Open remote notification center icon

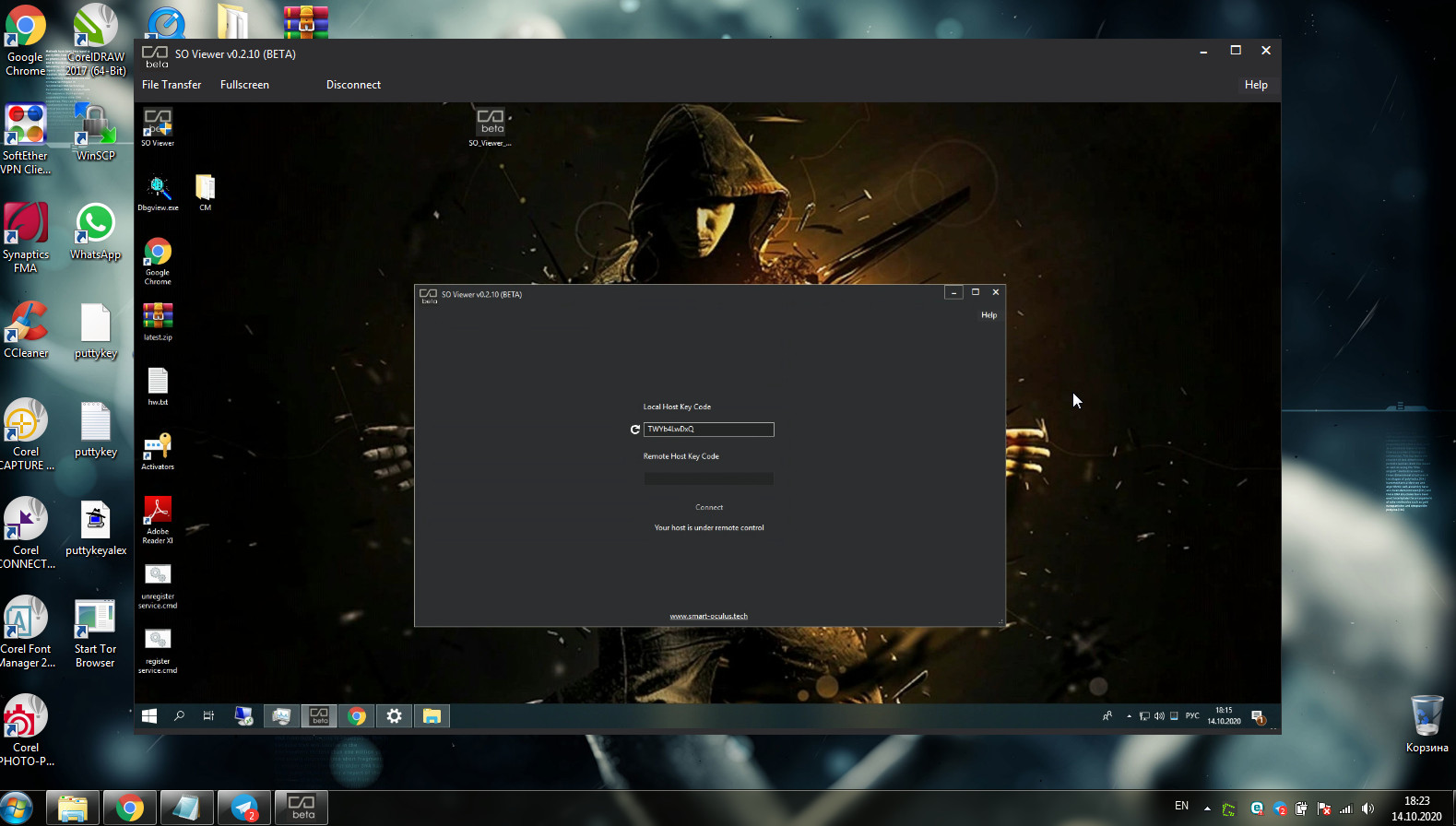[x=1258, y=716]
